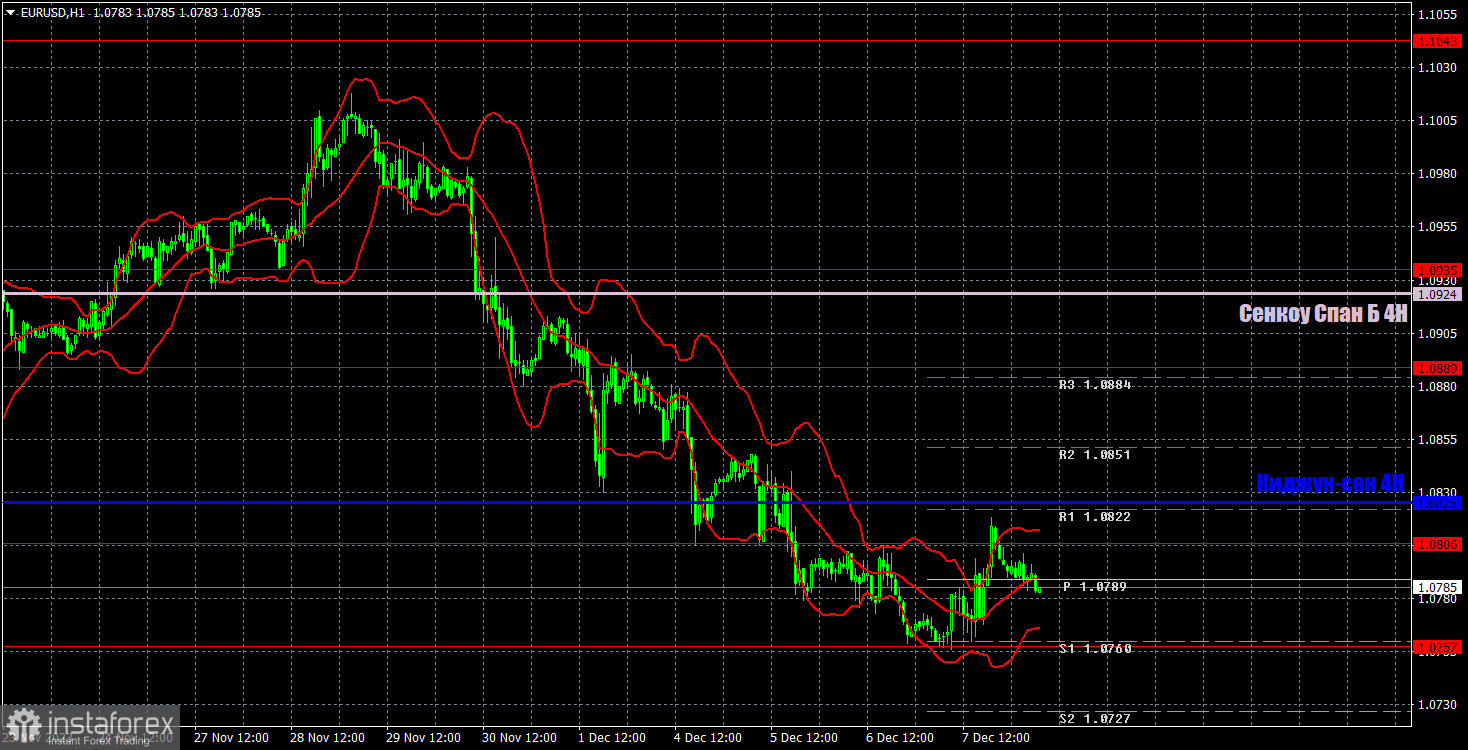
Task: Select the red 1.0935 price level tag
Action: (1439, 270)
